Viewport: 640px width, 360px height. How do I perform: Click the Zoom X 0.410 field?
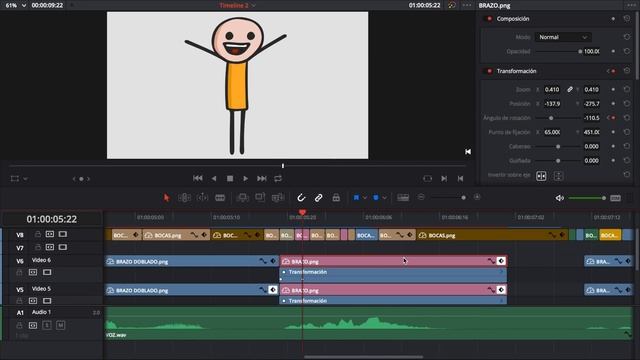coord(552,89)
